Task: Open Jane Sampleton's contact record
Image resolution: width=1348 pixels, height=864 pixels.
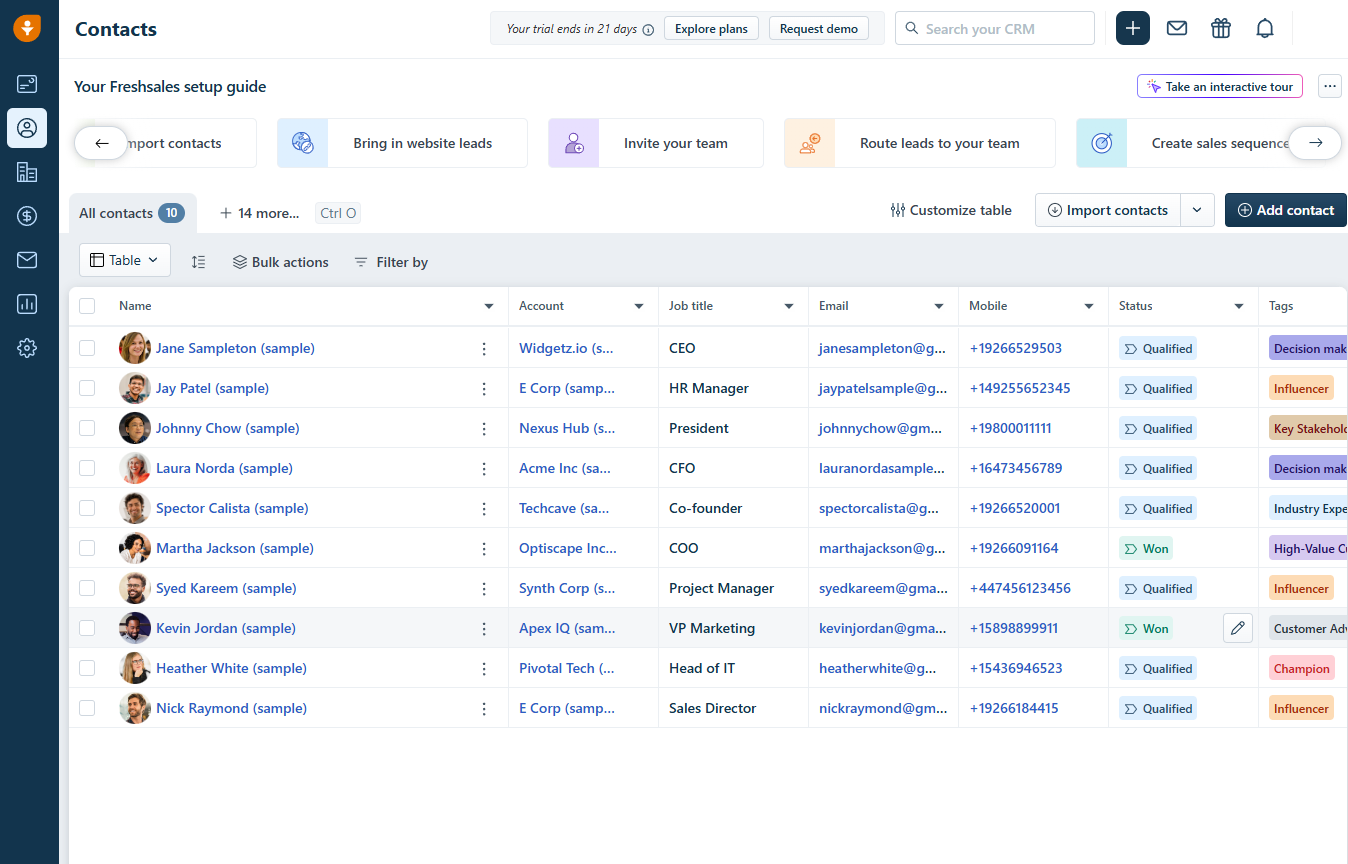Action: point(235,347)
